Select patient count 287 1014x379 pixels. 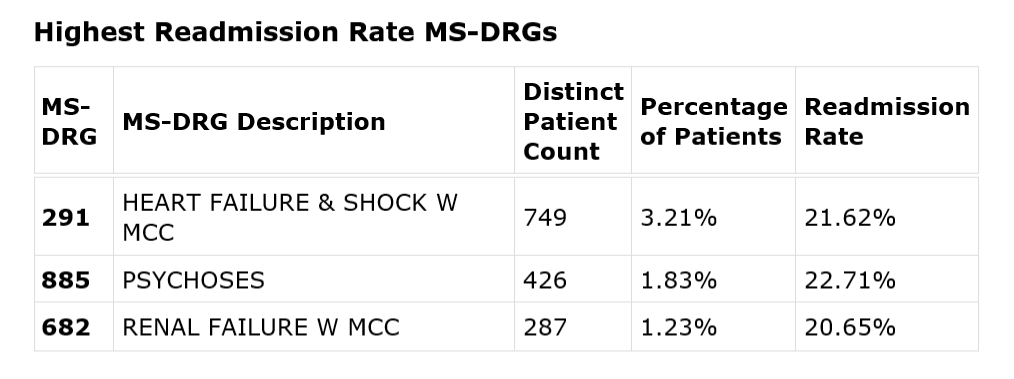(x=545, y=327)
